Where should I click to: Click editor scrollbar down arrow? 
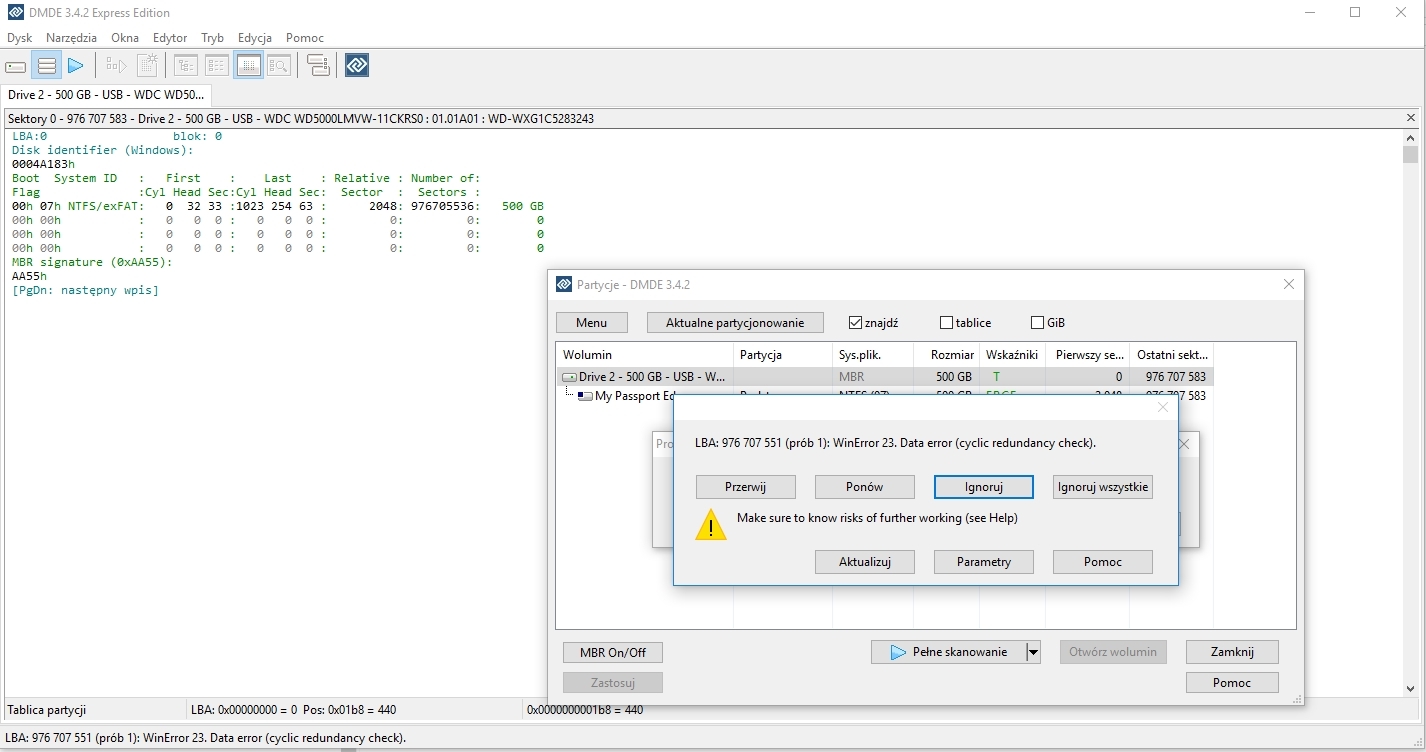tap(1410, 688)
